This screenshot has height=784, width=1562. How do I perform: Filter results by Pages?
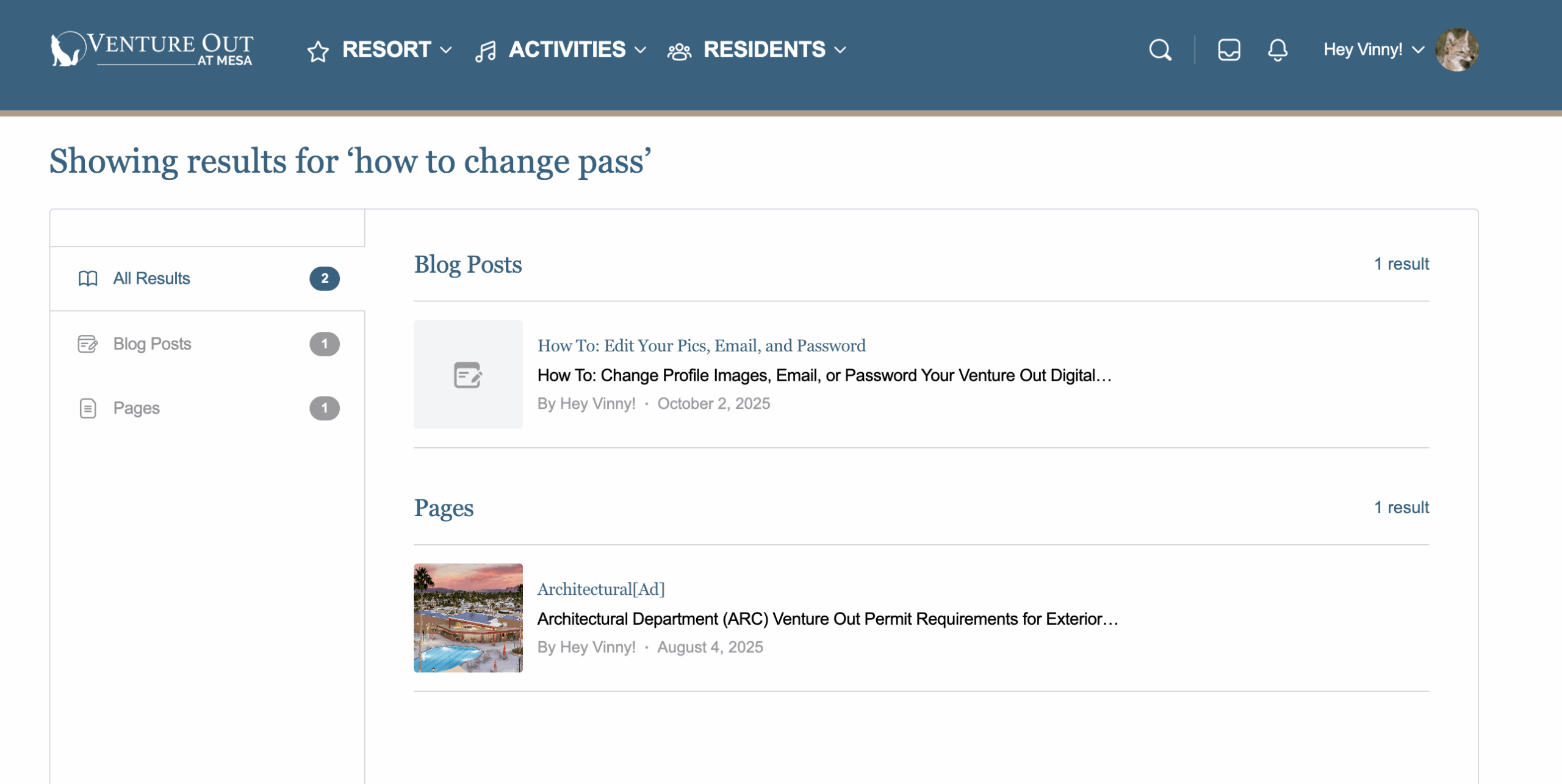pos(137,408)
